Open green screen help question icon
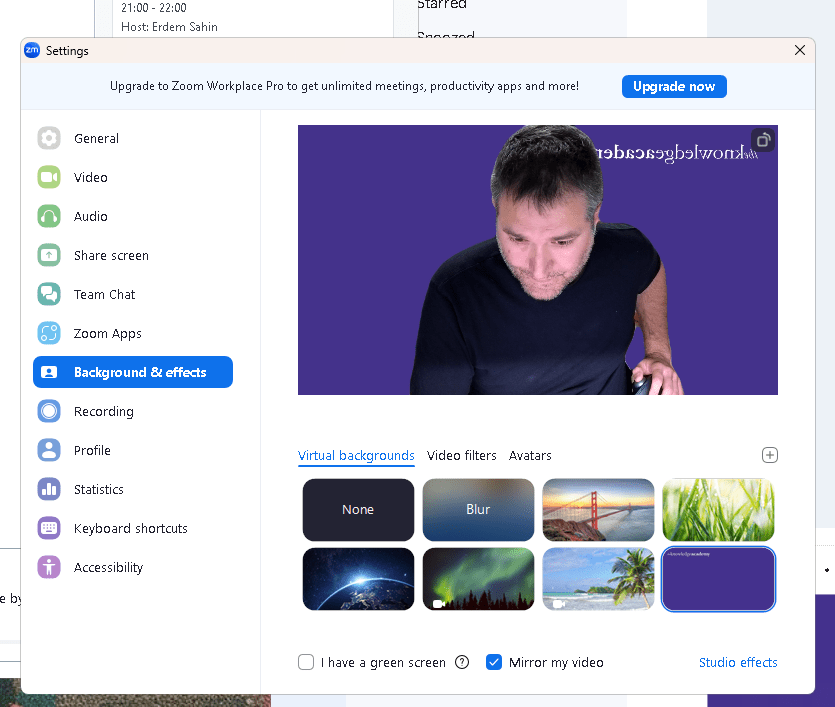835x707 pixels. [x=462, y=662]
